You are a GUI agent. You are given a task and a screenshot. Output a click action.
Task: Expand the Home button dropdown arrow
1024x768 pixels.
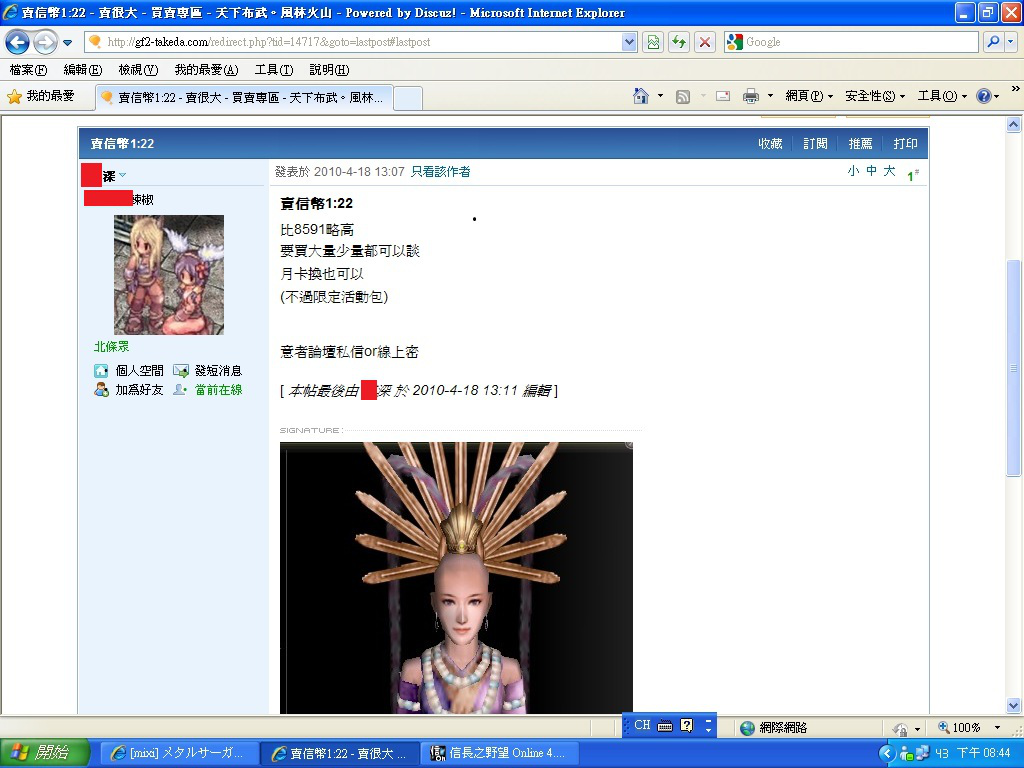(660, 96)
